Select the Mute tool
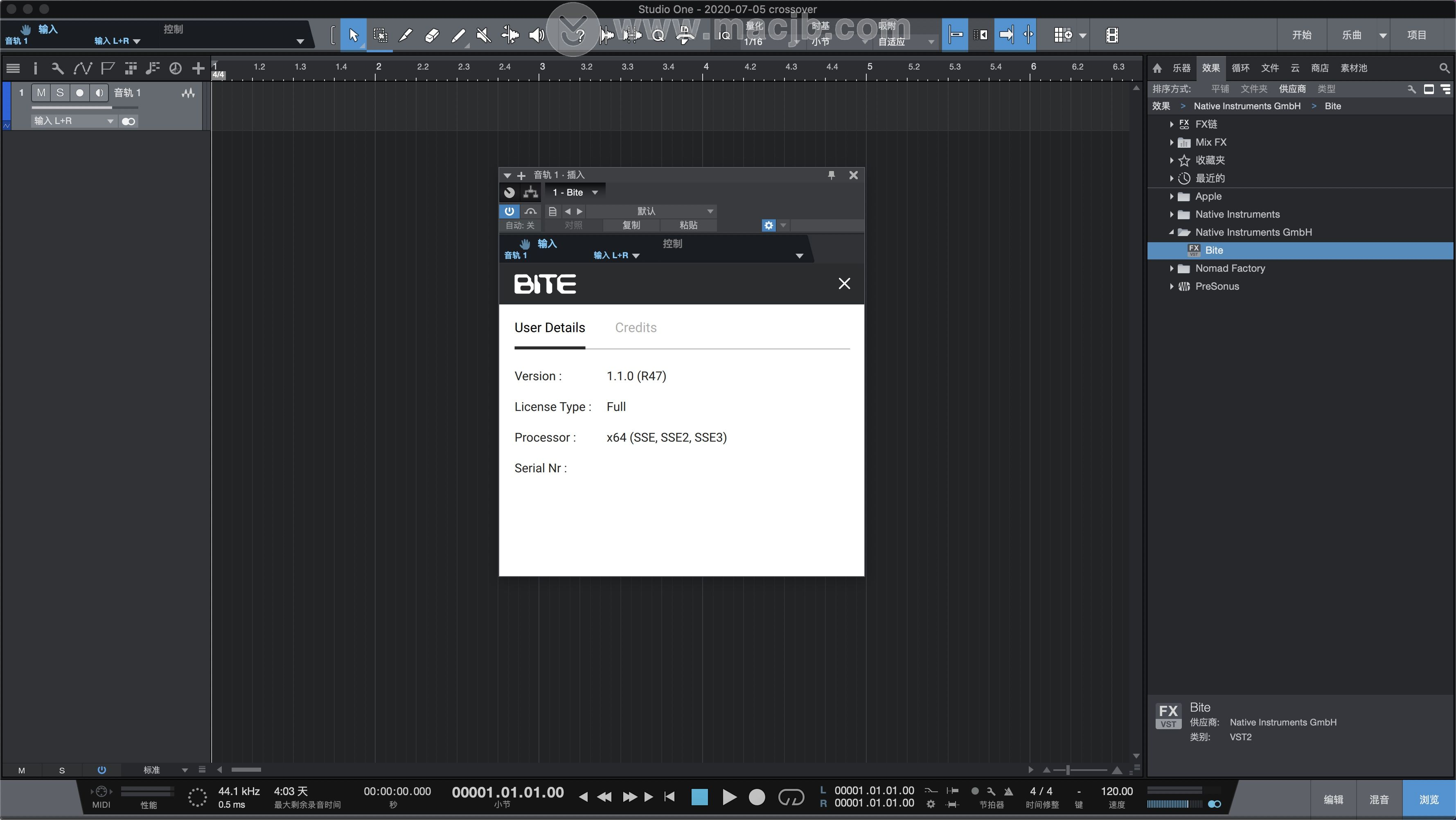Image resolution: width=1456 pixels, height=820 pixels. coord(484,35)
